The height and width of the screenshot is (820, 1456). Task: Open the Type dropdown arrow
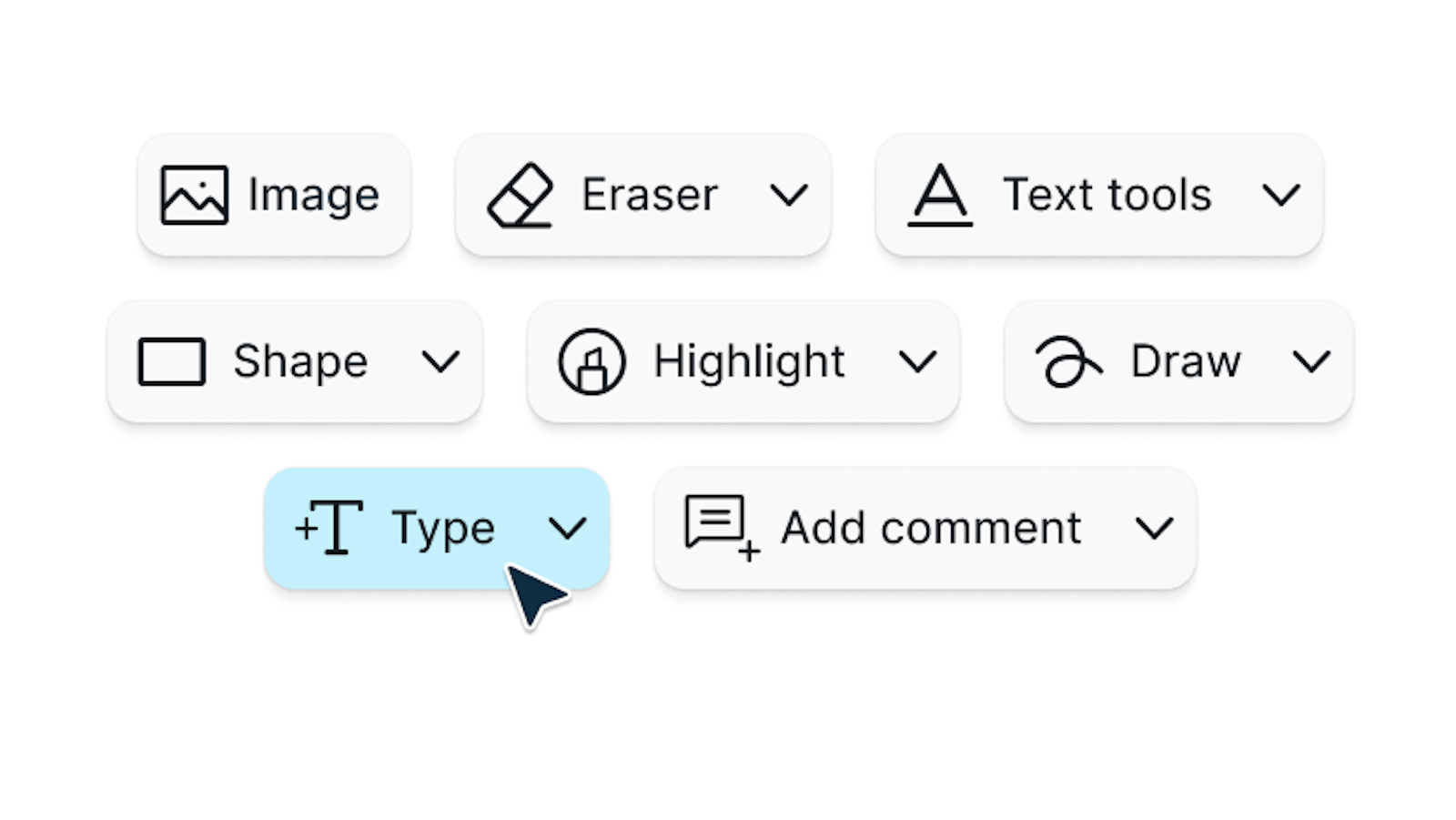(567, 528)
